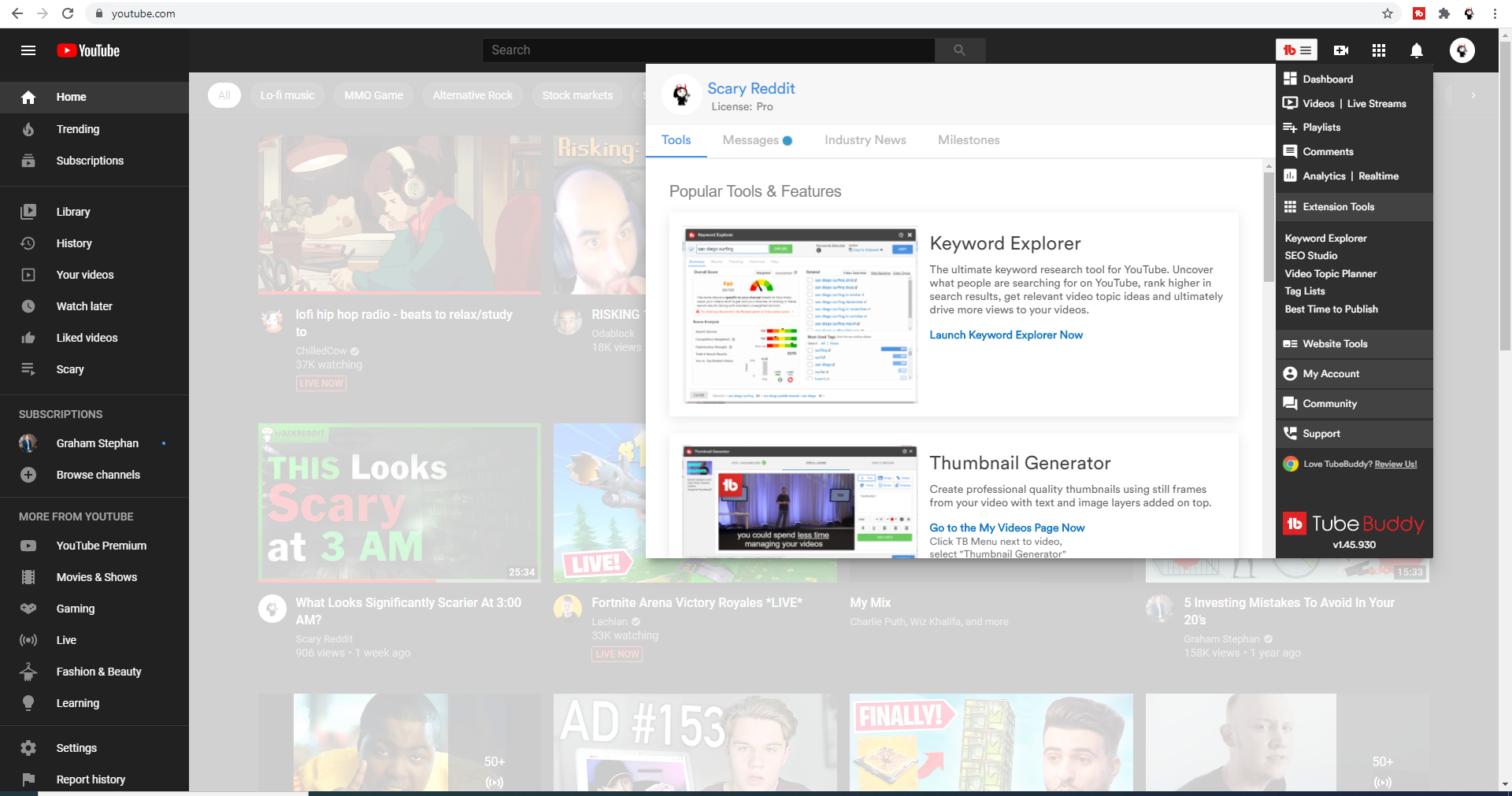This screenshot has width=1512, height=796.
Task: Click the search magnifier button
Action: tap(959, 50)
